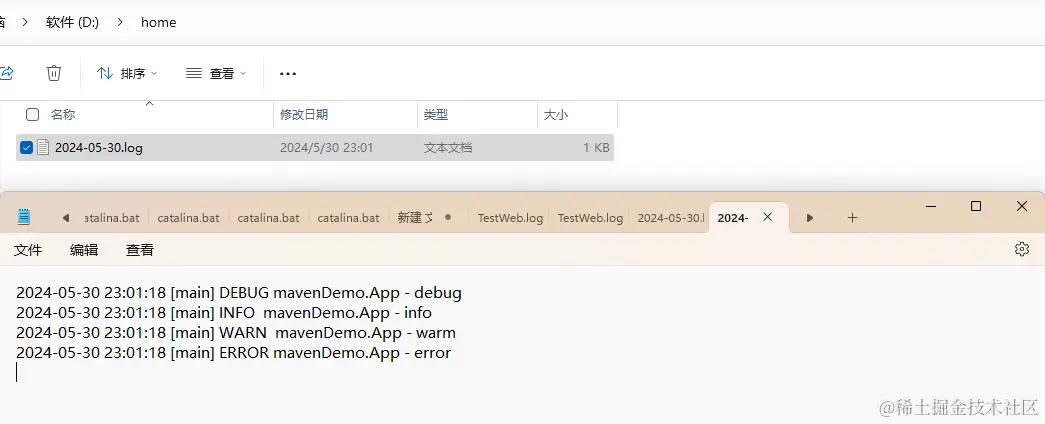Tick the select-all checkbox beside 名称
Viewport: 1045px width, 424px height.
(32, 114)
